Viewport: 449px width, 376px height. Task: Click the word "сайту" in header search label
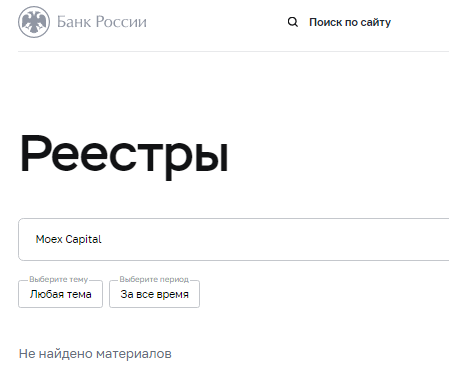pos(375,22)
